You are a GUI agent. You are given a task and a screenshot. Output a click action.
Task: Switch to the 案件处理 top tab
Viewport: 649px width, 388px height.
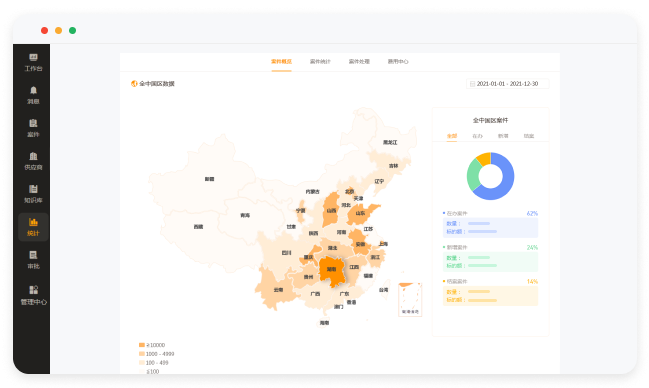point(359,62)
